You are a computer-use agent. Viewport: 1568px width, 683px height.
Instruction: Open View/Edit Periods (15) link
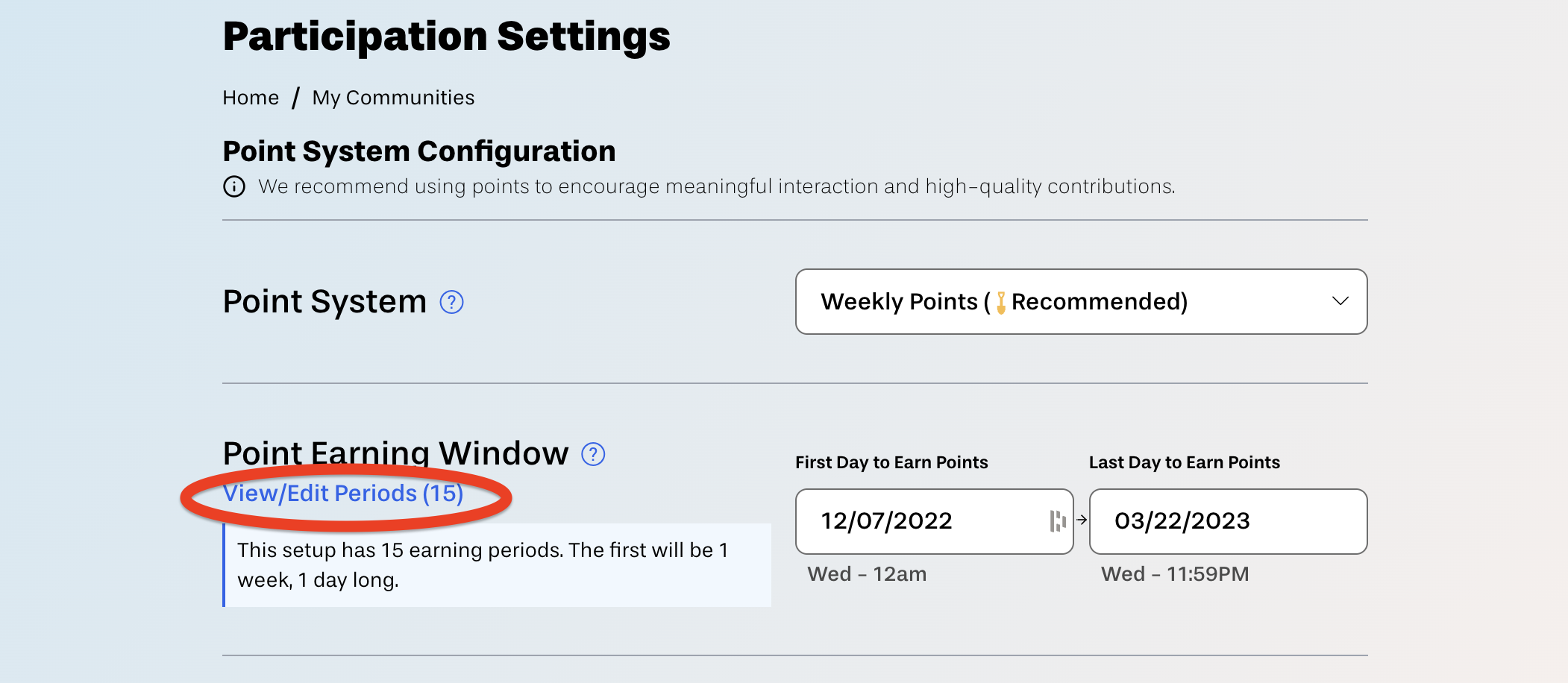343,494
